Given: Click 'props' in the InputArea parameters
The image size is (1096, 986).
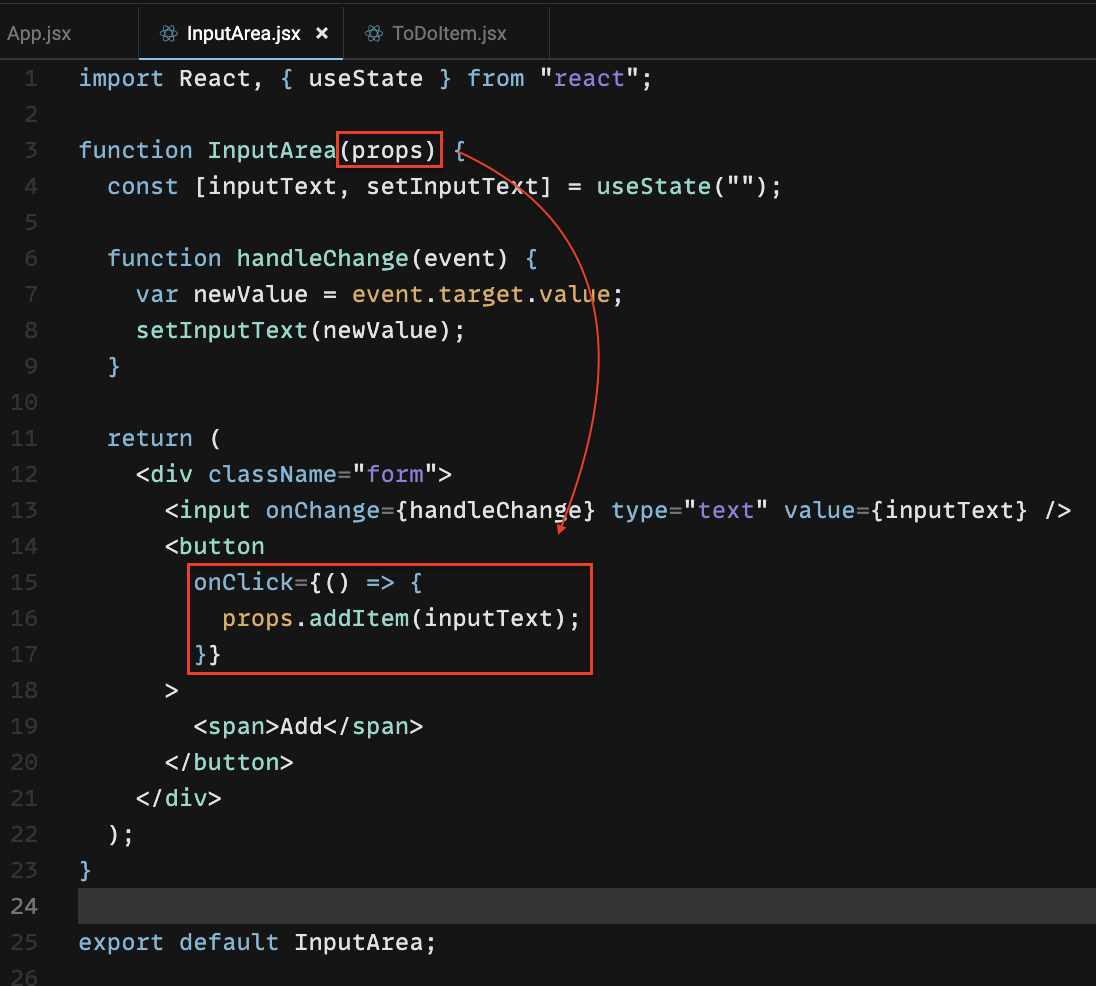Looking at the screenshot, I should pyautogui.click(x=387, y=150).
